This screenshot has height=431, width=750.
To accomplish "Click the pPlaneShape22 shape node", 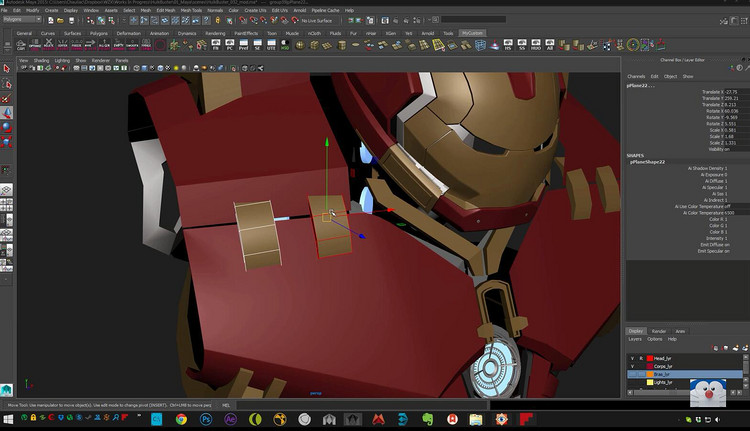I will (648, 162).
